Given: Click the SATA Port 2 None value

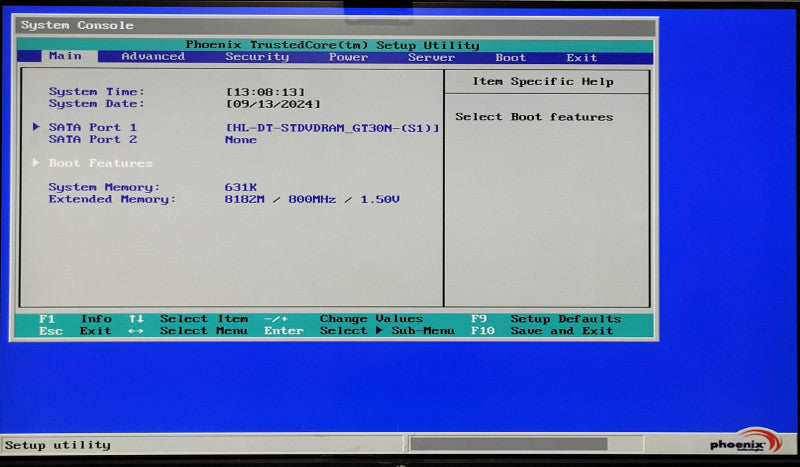Looking at the screenshot, I should 241,140.
